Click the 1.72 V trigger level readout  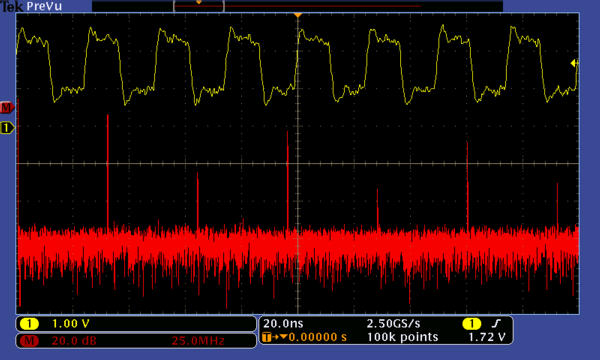(x=487, y=337)
